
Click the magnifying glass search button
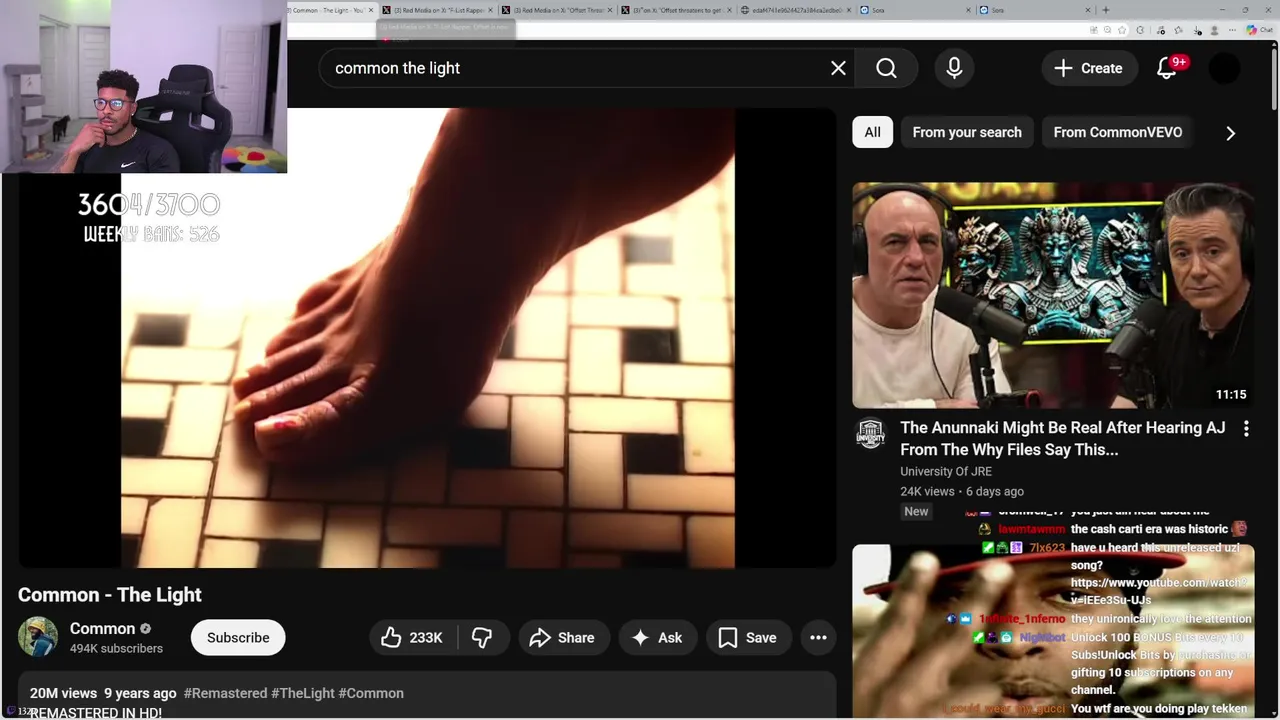886,68
